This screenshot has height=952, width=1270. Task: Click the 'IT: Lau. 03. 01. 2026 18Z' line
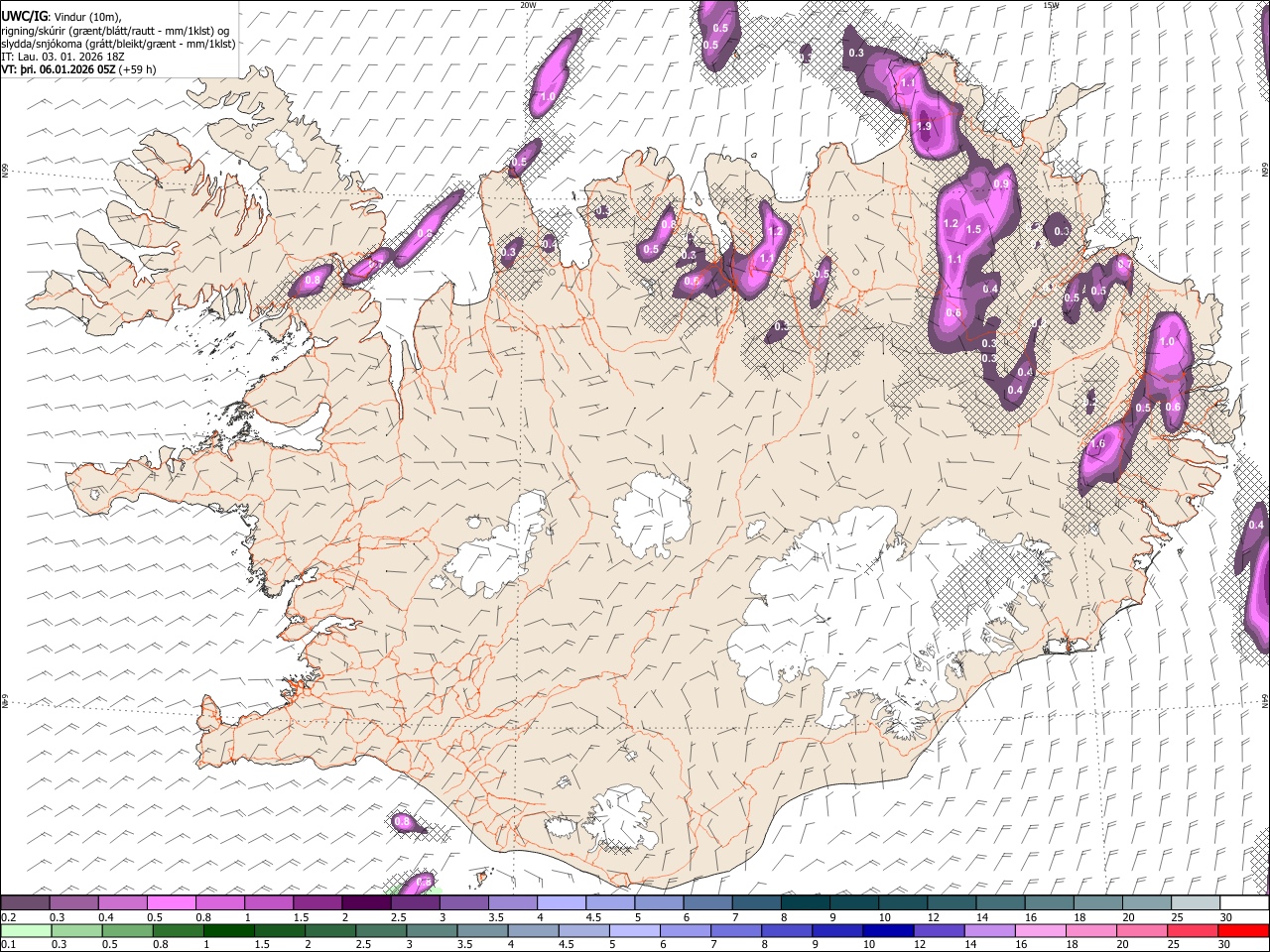pyautogui.click(x=63, y=58)
